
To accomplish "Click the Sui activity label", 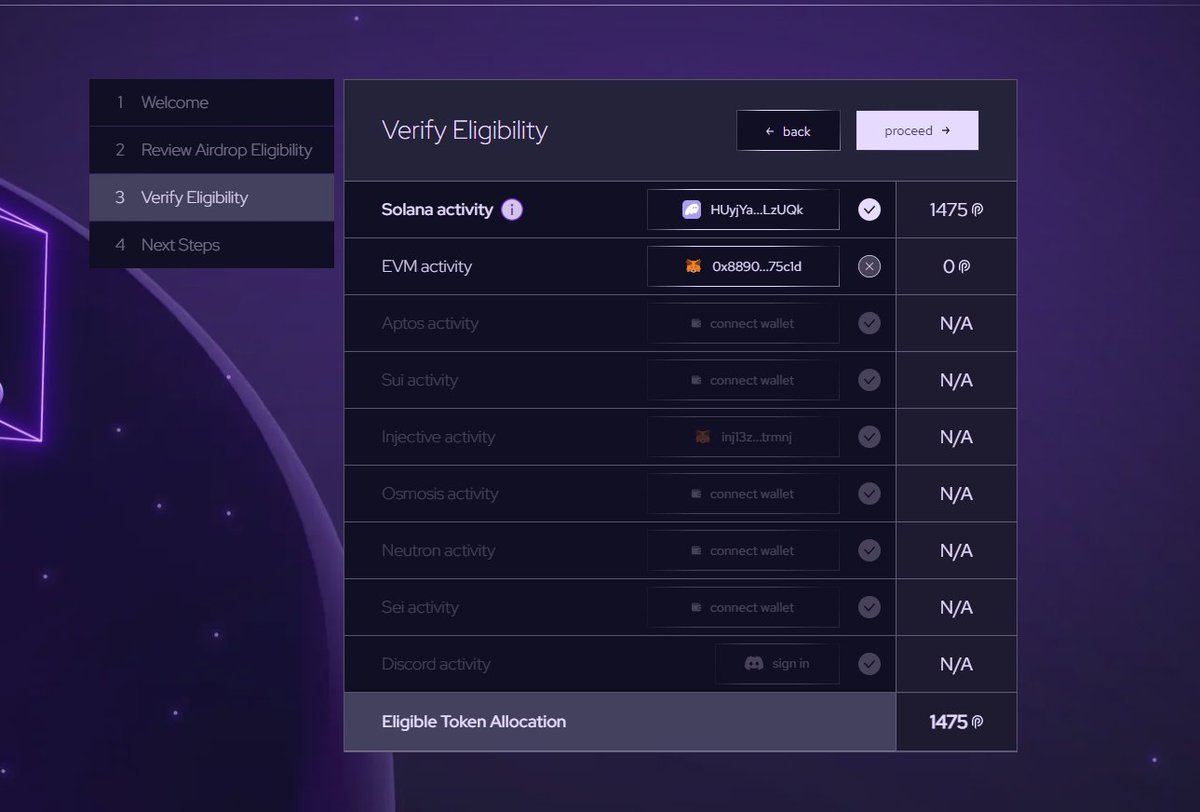I will (420, 380).
